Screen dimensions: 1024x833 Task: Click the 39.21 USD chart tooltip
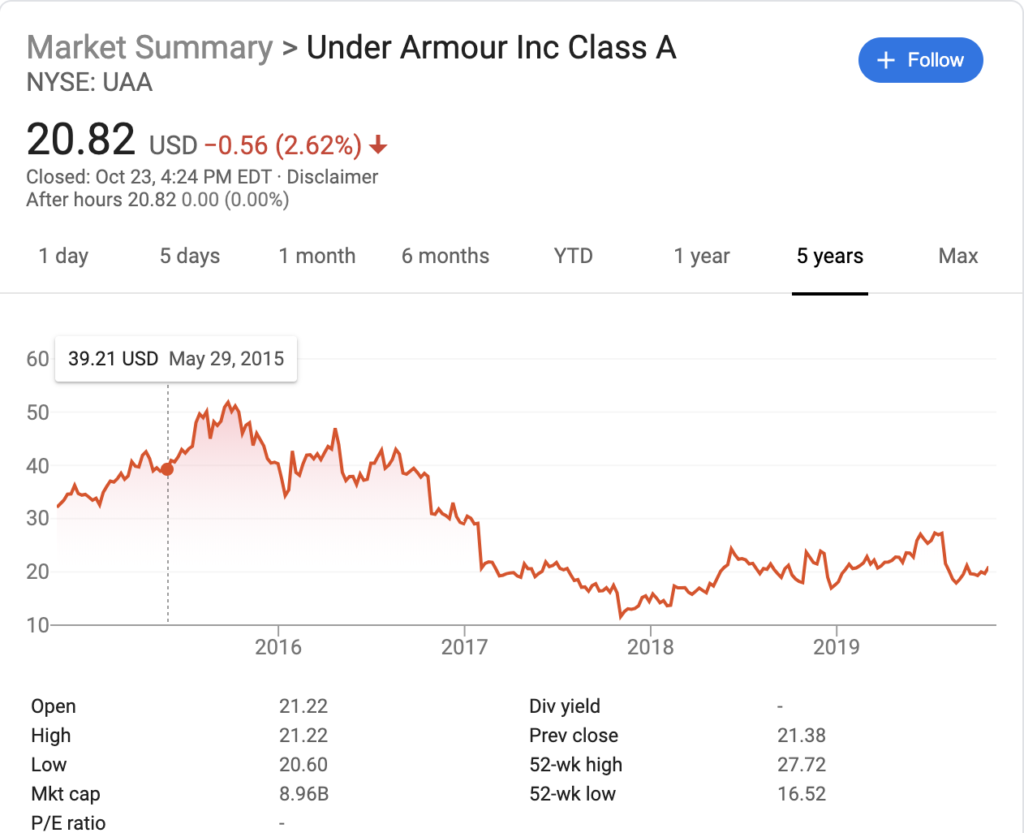pyautogui.click(x=176, y=359)
